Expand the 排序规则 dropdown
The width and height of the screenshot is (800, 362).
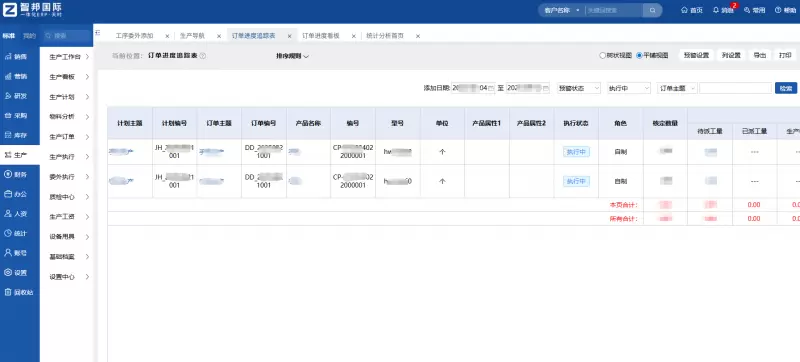point(293,56)
